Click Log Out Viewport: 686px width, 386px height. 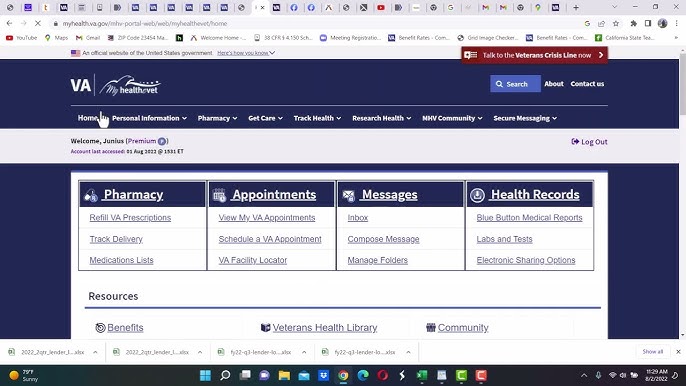[589, 142]
